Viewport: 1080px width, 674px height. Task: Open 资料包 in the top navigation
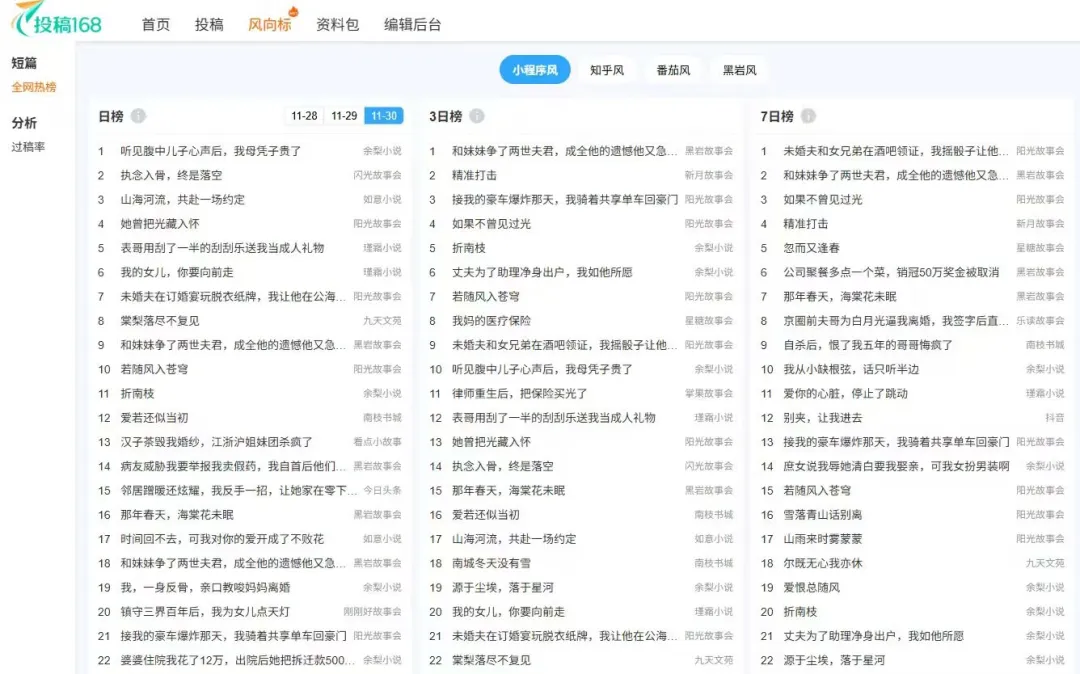(x=337, y=25)
